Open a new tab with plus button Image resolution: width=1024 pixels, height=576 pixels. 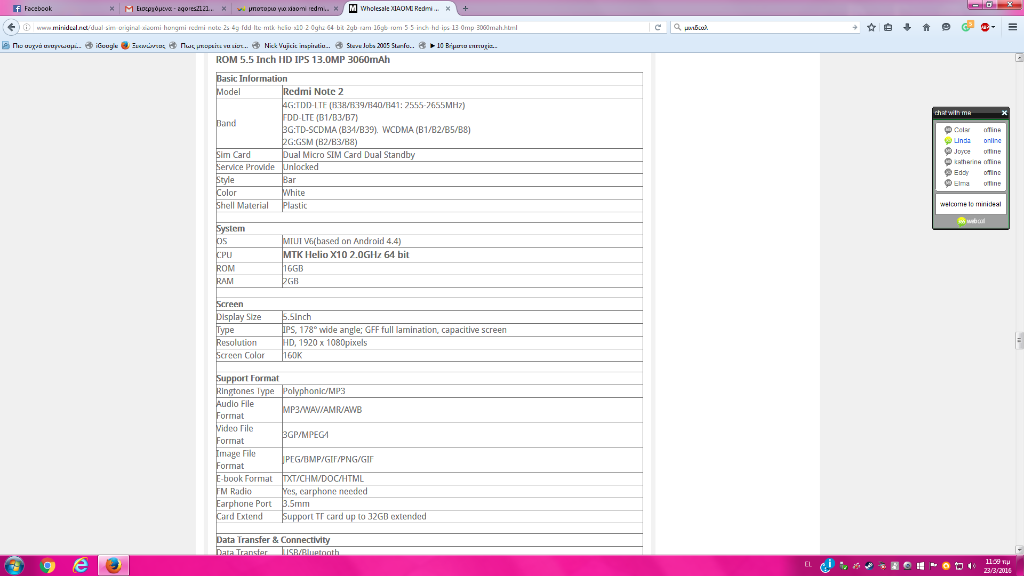(465, 8)
